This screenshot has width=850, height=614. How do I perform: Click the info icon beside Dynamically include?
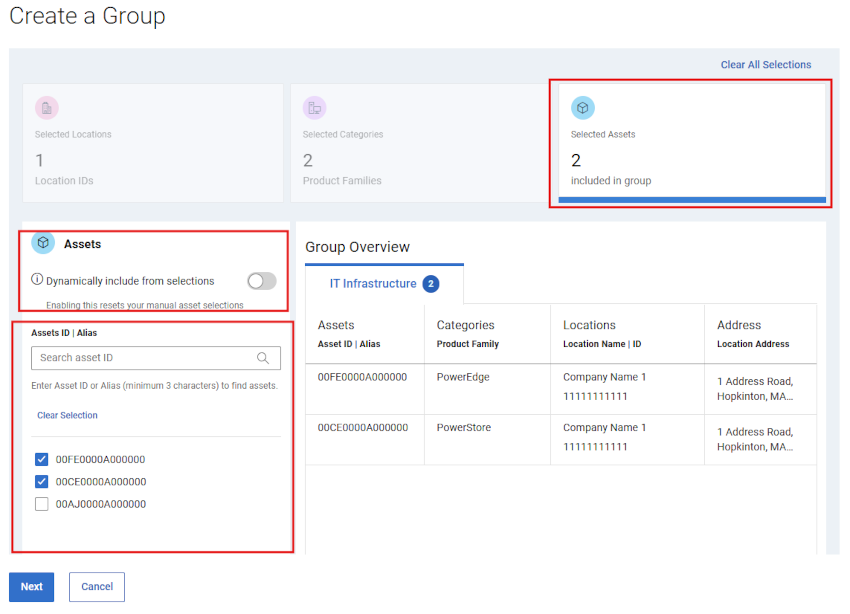coord(37,280)
